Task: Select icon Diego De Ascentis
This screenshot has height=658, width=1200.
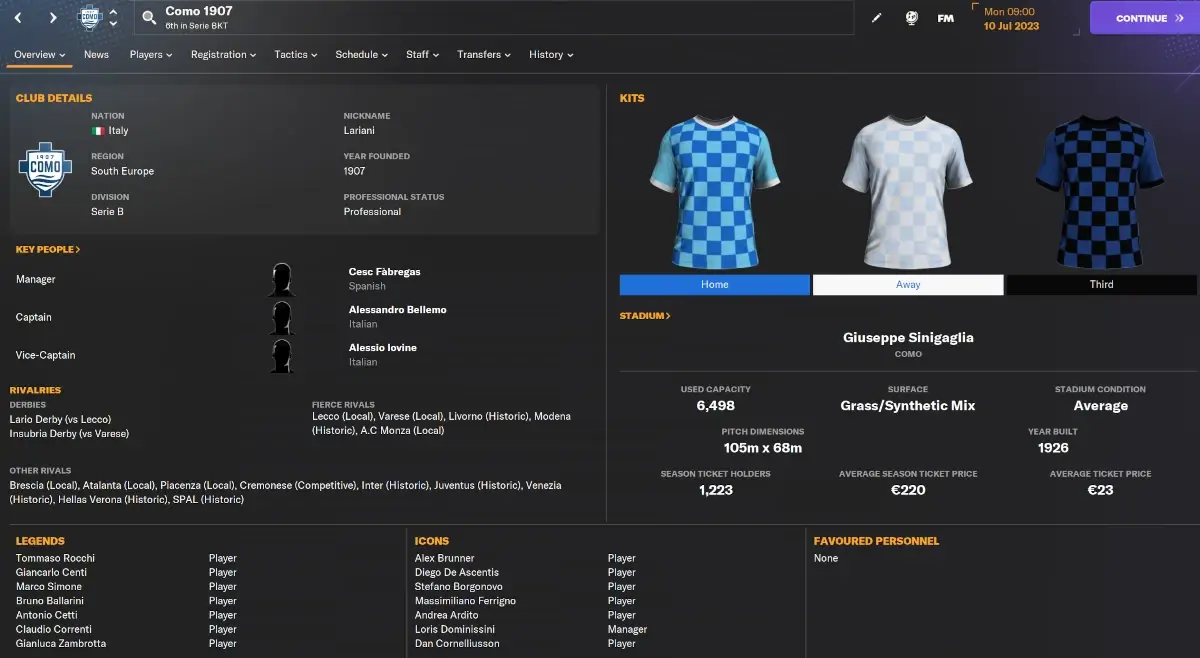Action: click(457, 573)
